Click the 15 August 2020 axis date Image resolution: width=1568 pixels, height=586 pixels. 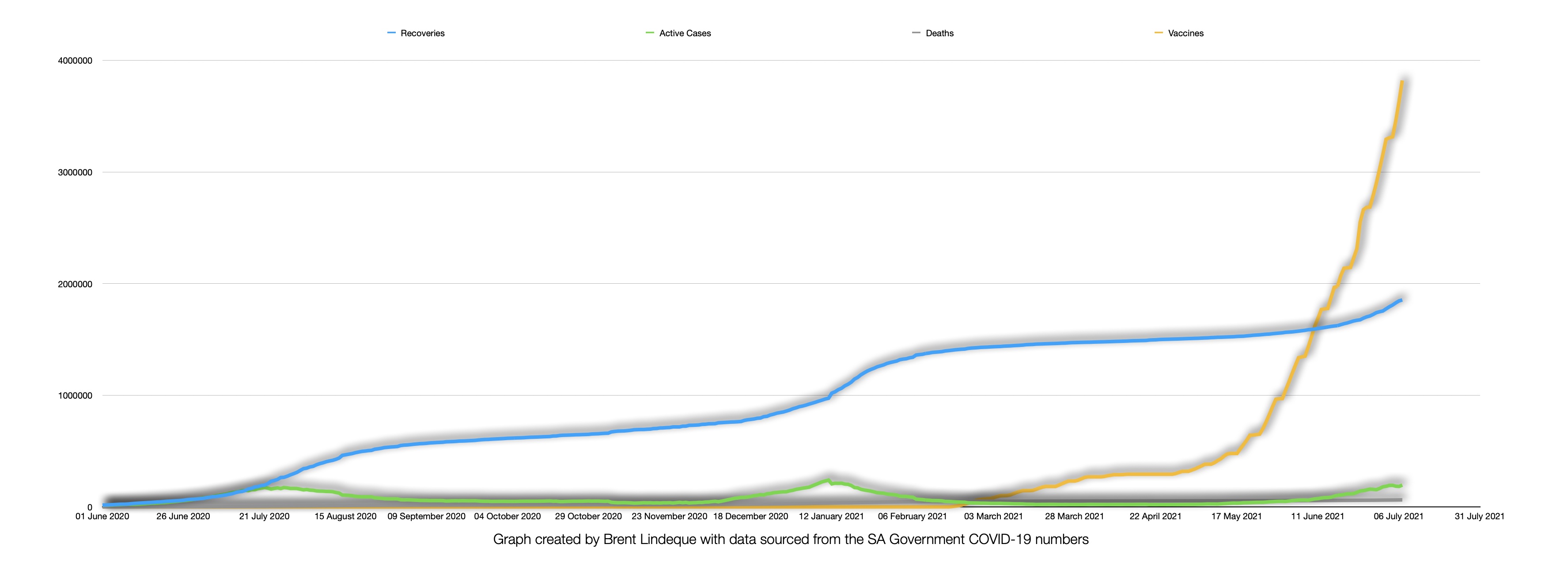pyautogui.click(x=345, y=517)
